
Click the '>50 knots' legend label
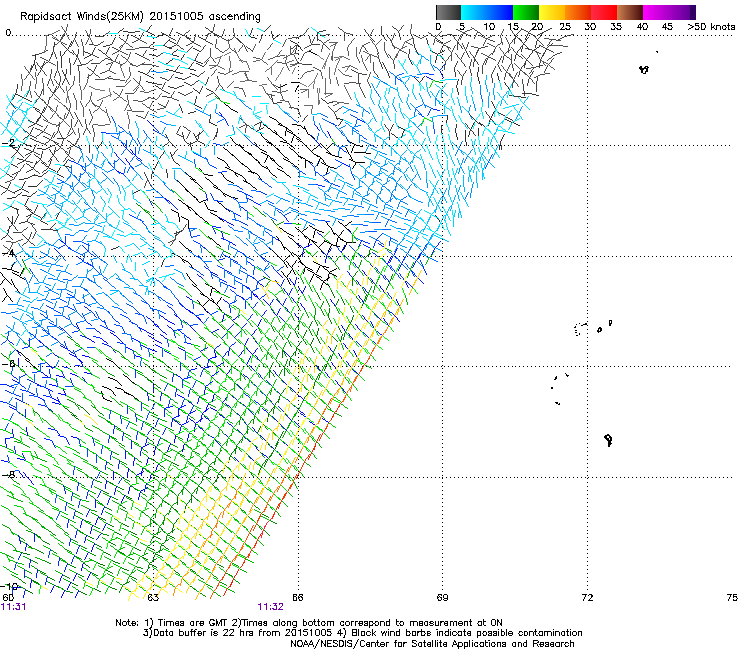(x=711, y=27)
